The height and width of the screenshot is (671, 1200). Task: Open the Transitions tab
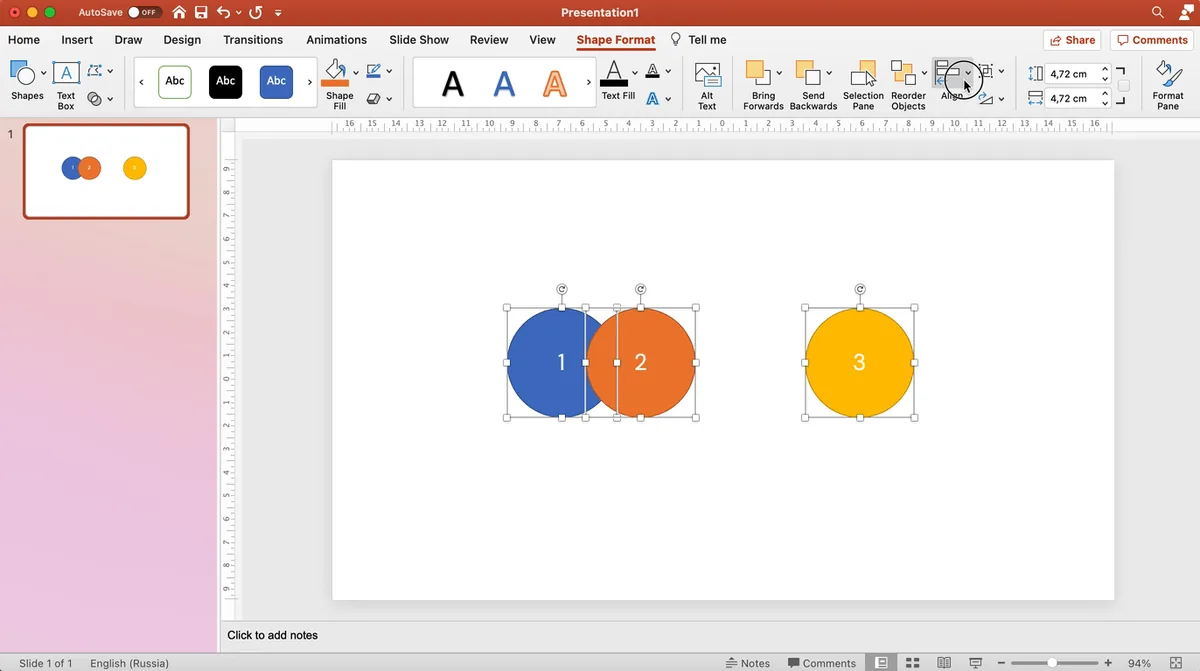point(253,40)
